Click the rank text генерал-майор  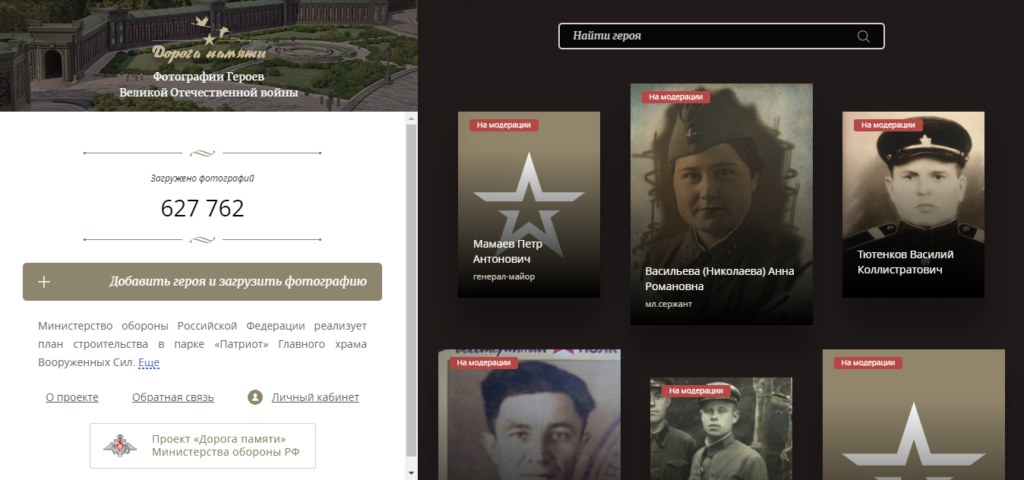[504, 277]
